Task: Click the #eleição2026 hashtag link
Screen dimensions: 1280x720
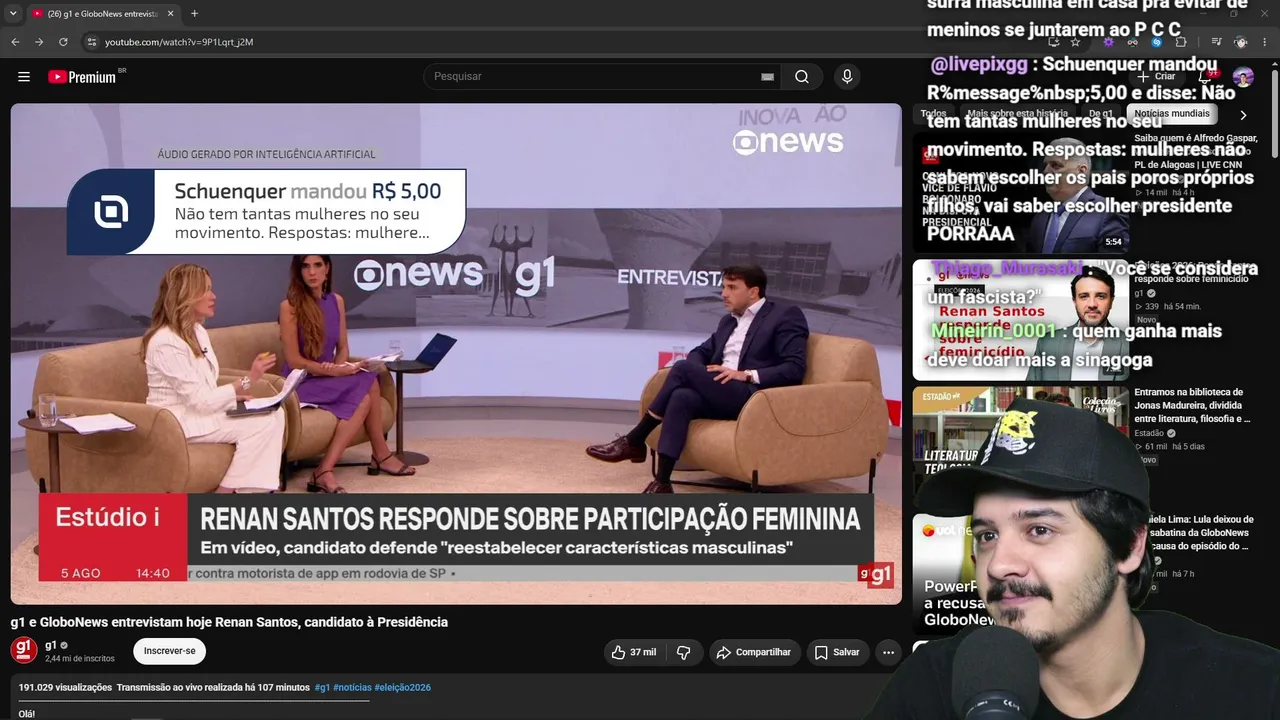Action: point(403,688)
